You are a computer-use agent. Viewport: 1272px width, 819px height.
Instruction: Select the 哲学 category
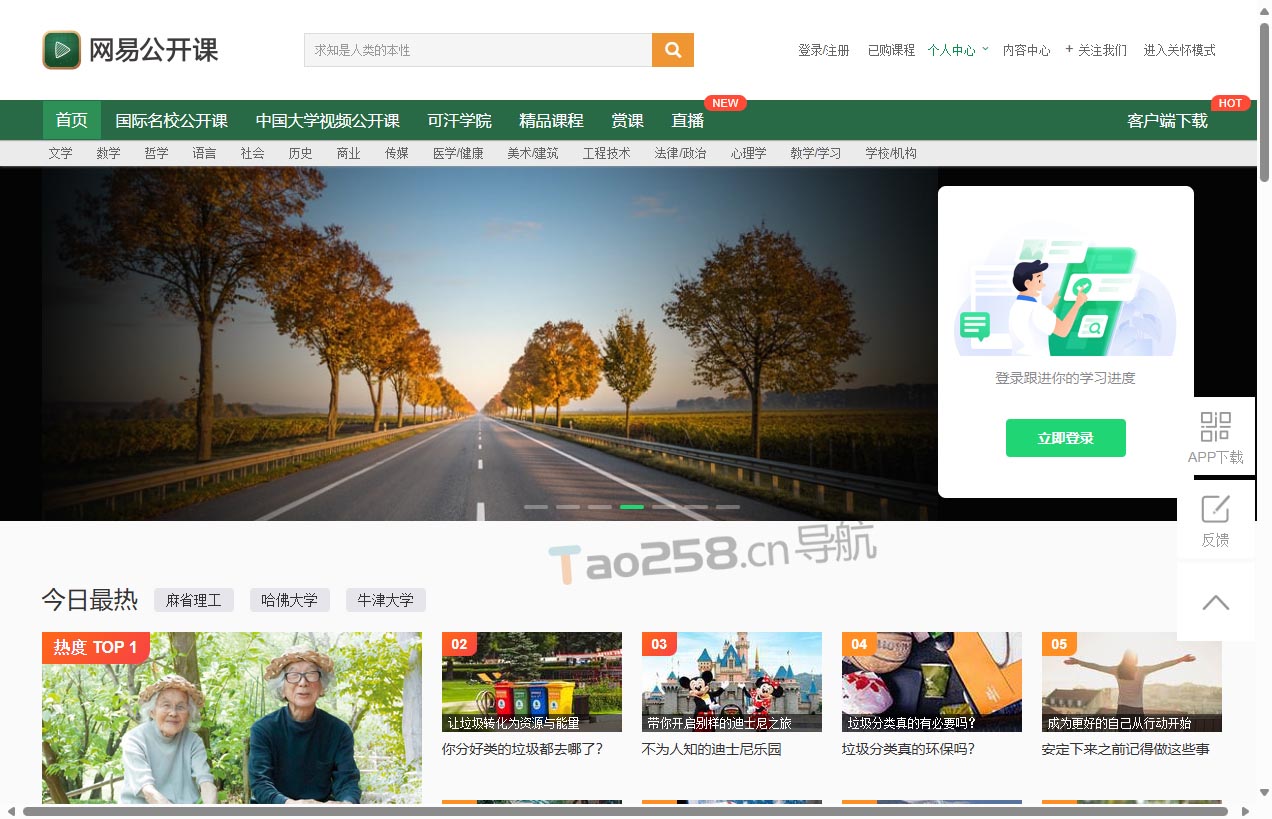156,153
